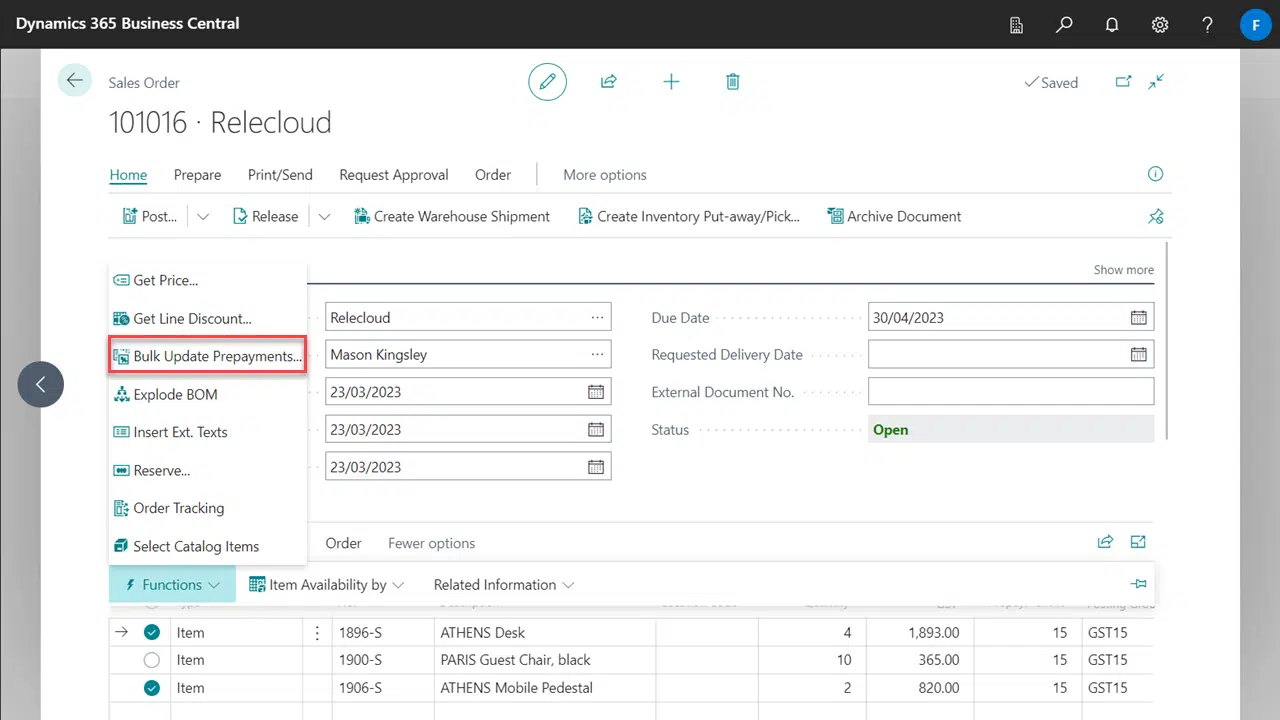Open Due Date calendar picker
The image size is (1280, 720).
[1138, 318]
